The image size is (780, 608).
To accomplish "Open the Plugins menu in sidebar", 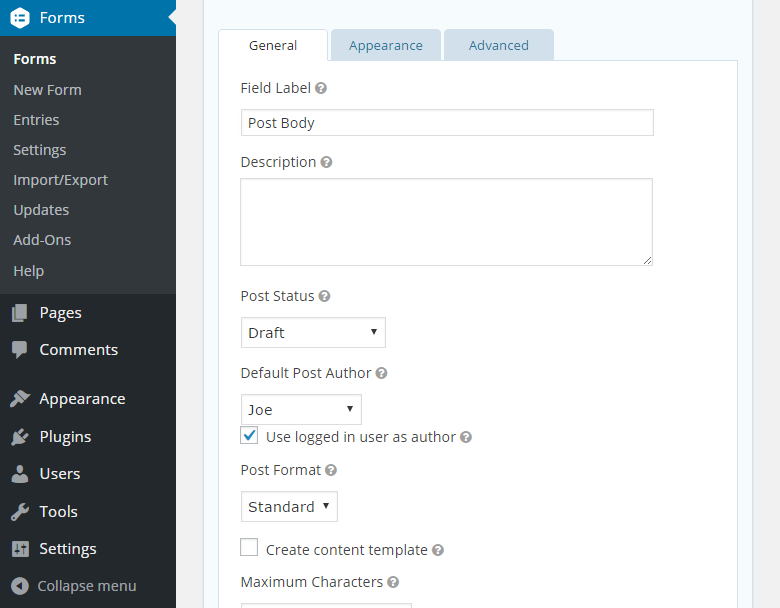I will [x=65, y=436].
